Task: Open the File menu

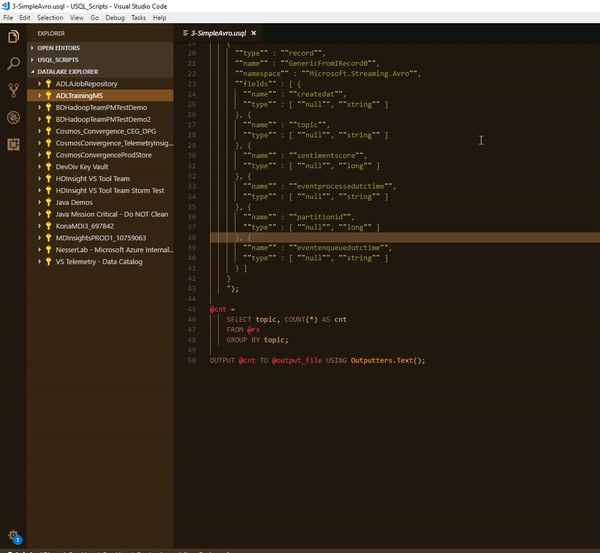Action: click(8, 18)
